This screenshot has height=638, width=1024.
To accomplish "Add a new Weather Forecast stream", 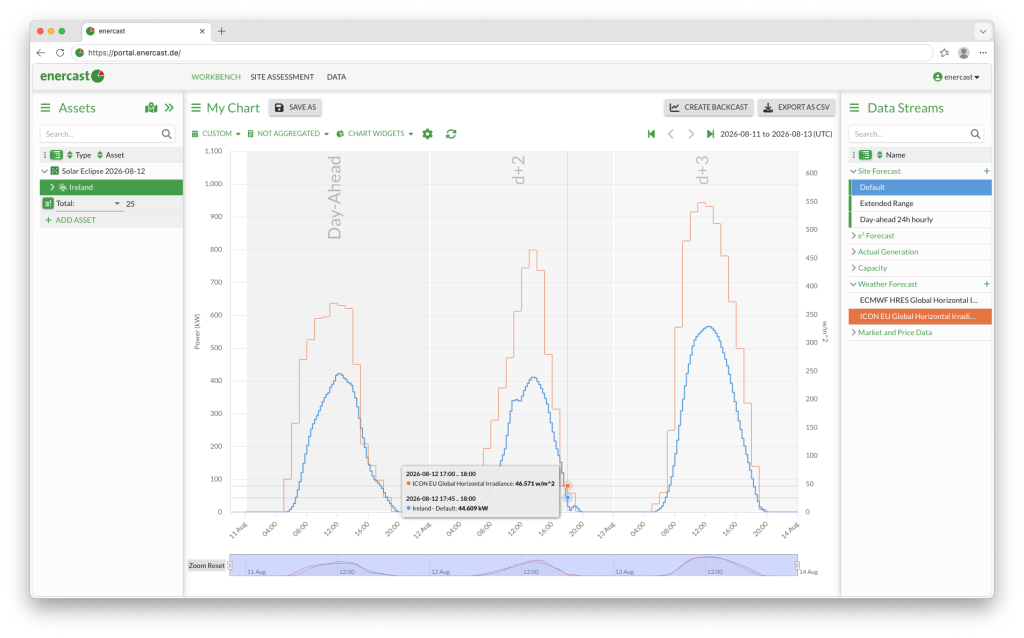I will [x=987, y=284].
